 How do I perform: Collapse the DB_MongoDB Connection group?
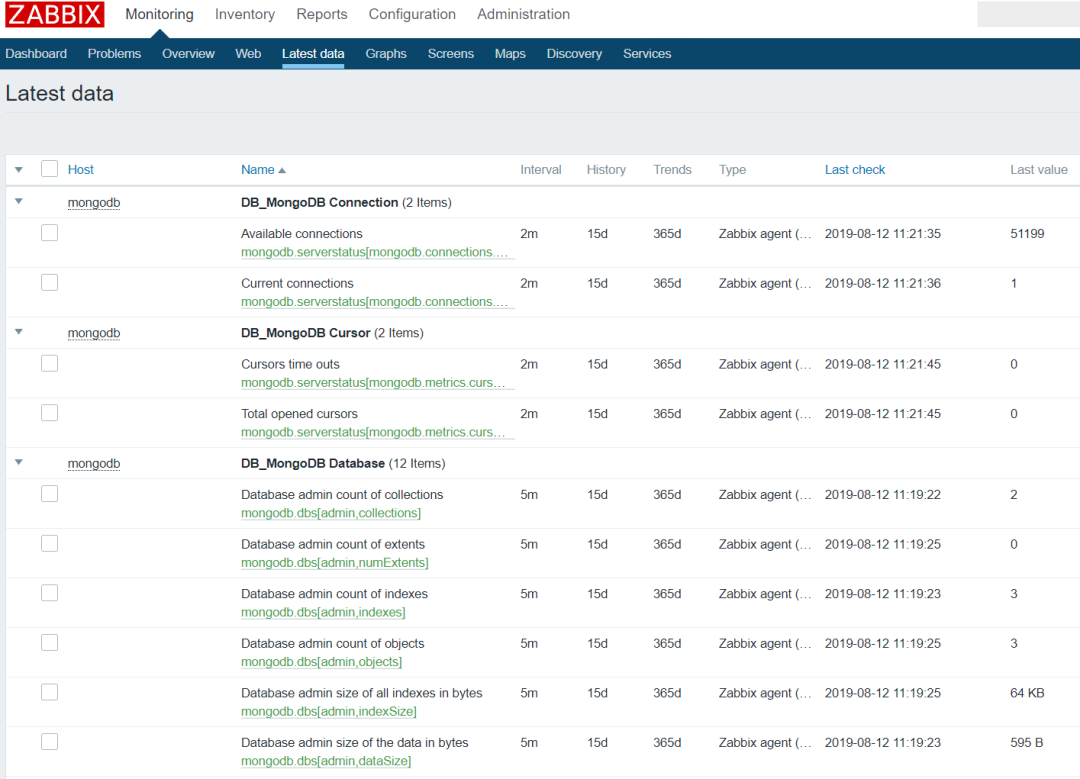point(19,202)
